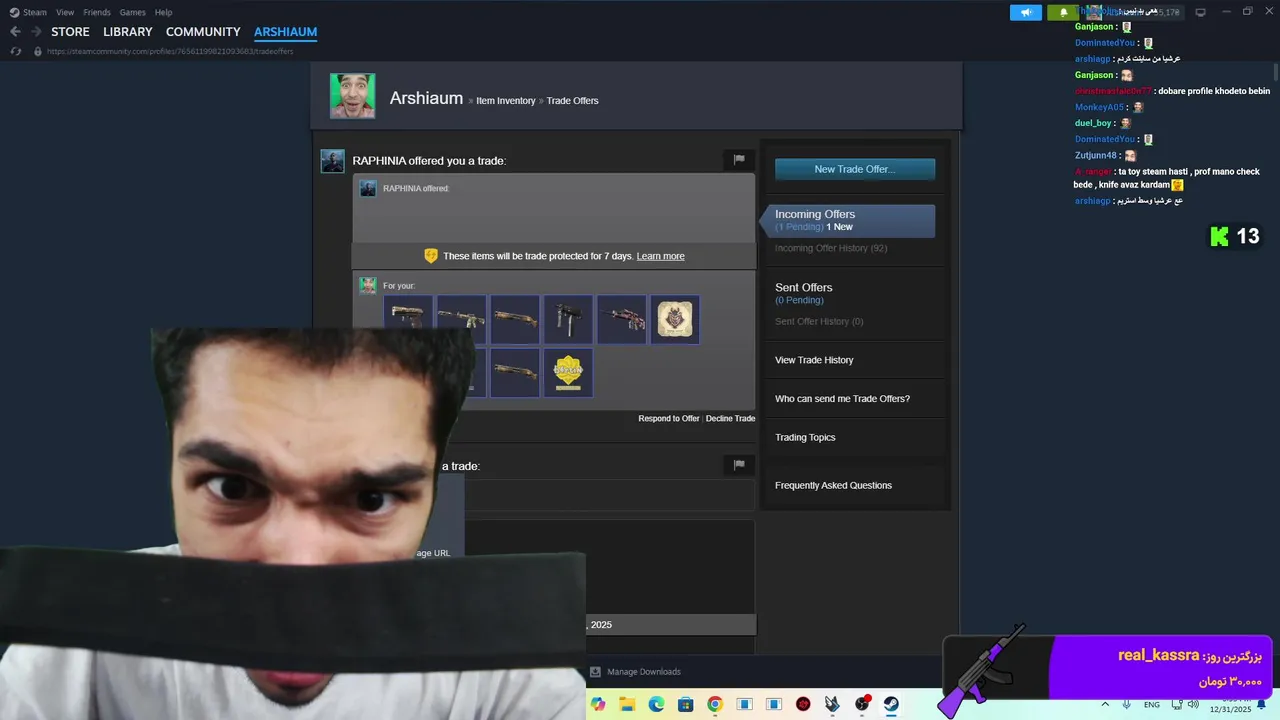Screen dimensions: 1280x720
Task: Open Frequently Asked Questions link
Action: pos(833,485)
